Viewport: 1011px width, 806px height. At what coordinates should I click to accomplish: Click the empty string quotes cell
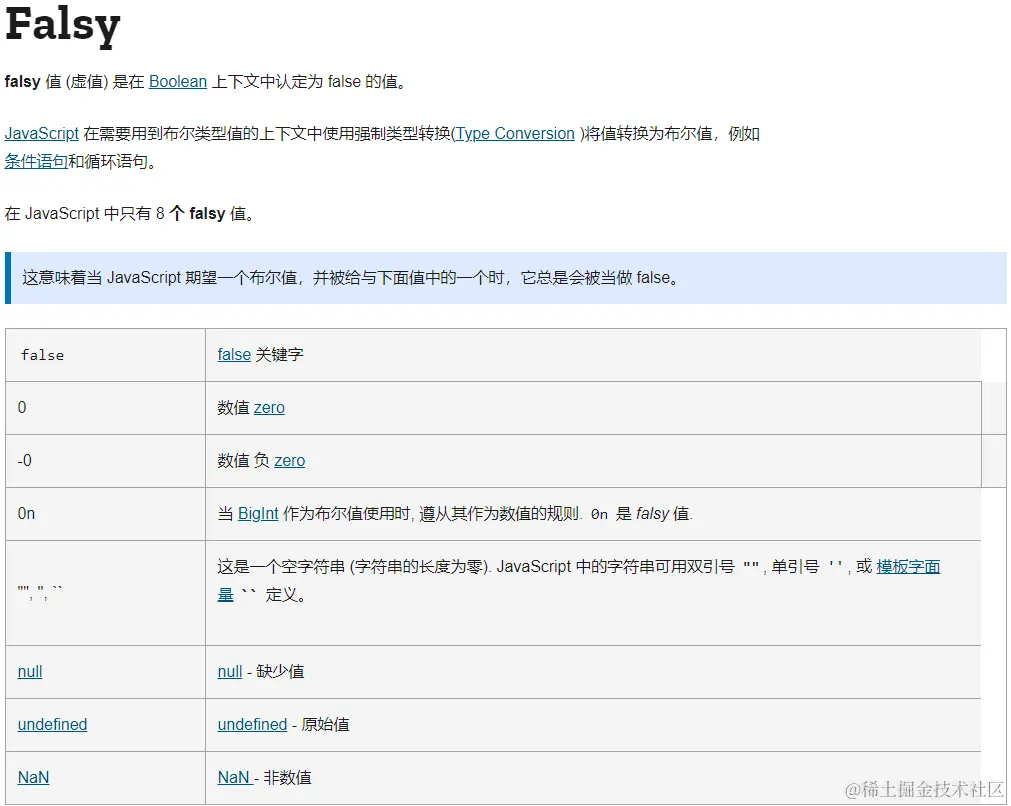pyautogui.click(x=106, y=593)
